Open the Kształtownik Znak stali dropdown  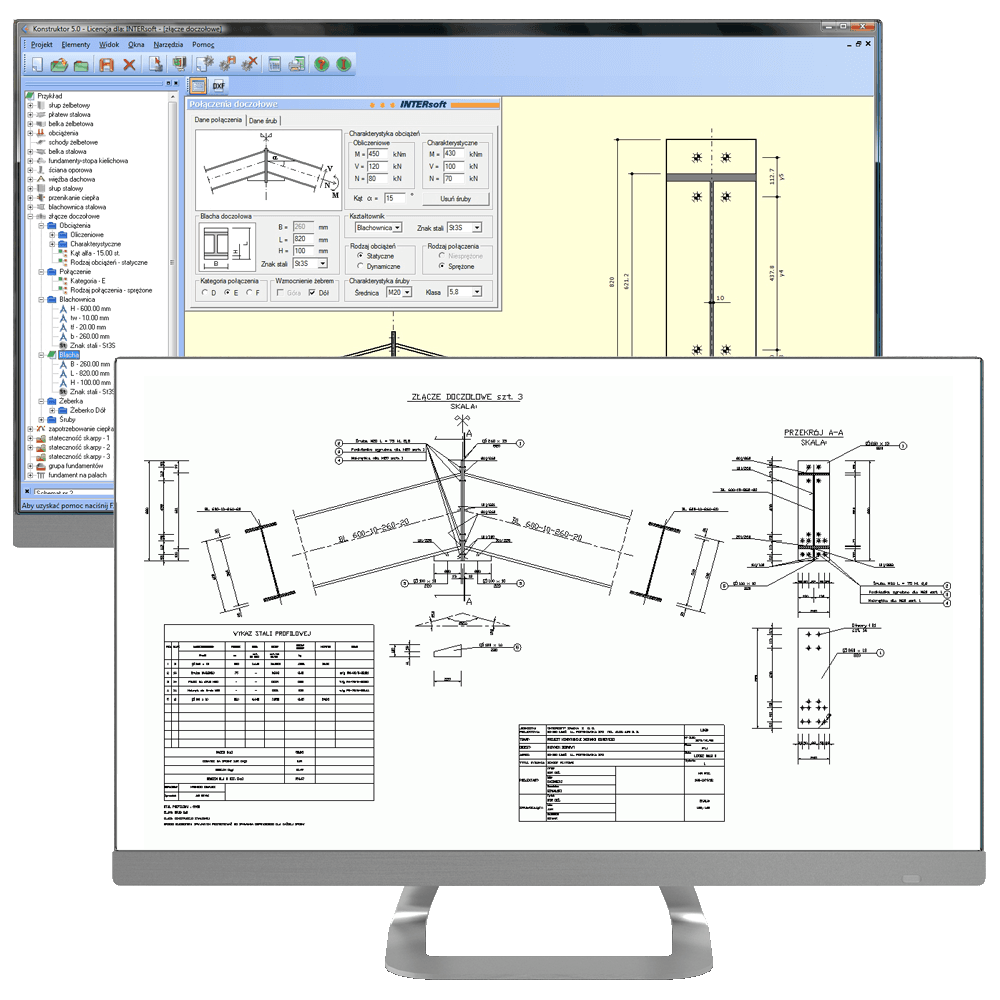[x=464, y=228]
